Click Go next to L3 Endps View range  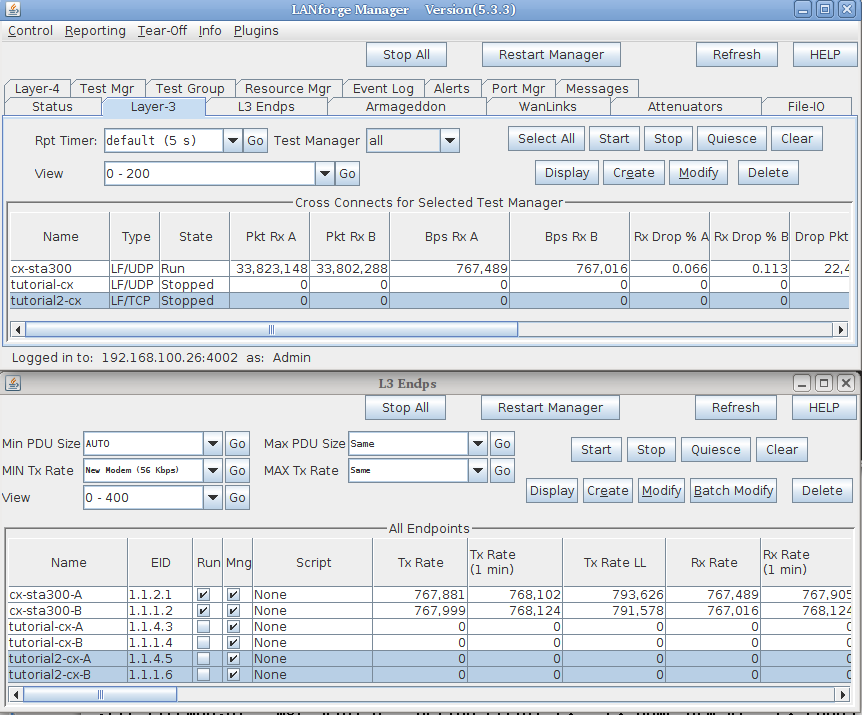pyautogui.click(x=237, y=497)
